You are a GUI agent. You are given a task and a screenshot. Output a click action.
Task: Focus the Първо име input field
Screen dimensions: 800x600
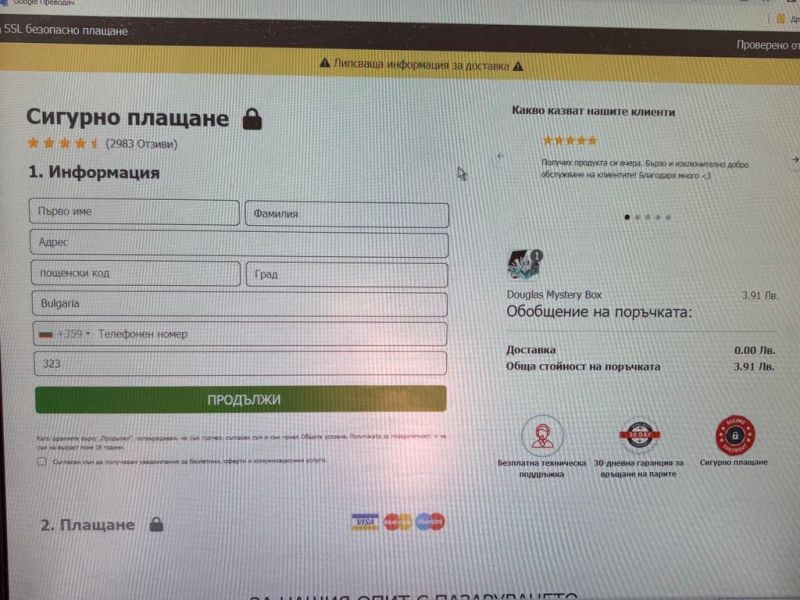pyautogui.click(x=134, y=212)
